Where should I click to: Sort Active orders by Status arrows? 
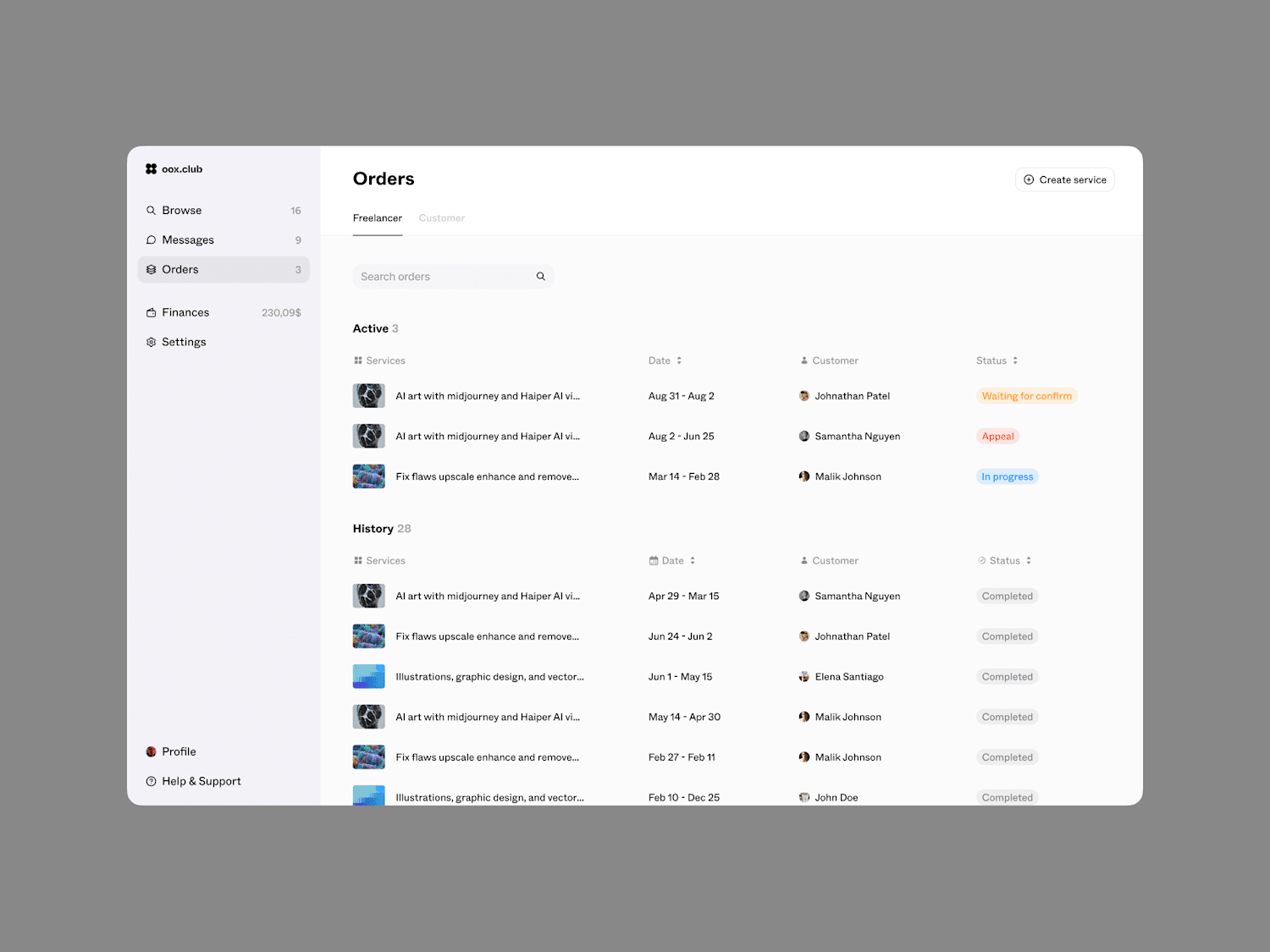pos(1015,361)
